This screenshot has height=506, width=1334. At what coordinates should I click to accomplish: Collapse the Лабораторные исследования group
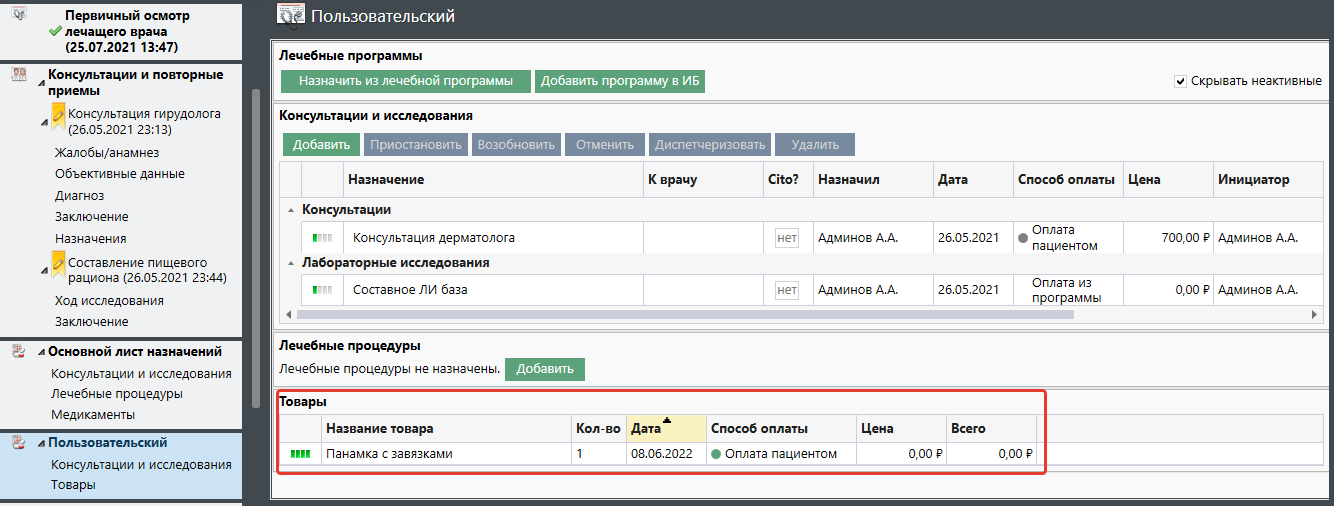pyautogui.click(x=291, y=263)
